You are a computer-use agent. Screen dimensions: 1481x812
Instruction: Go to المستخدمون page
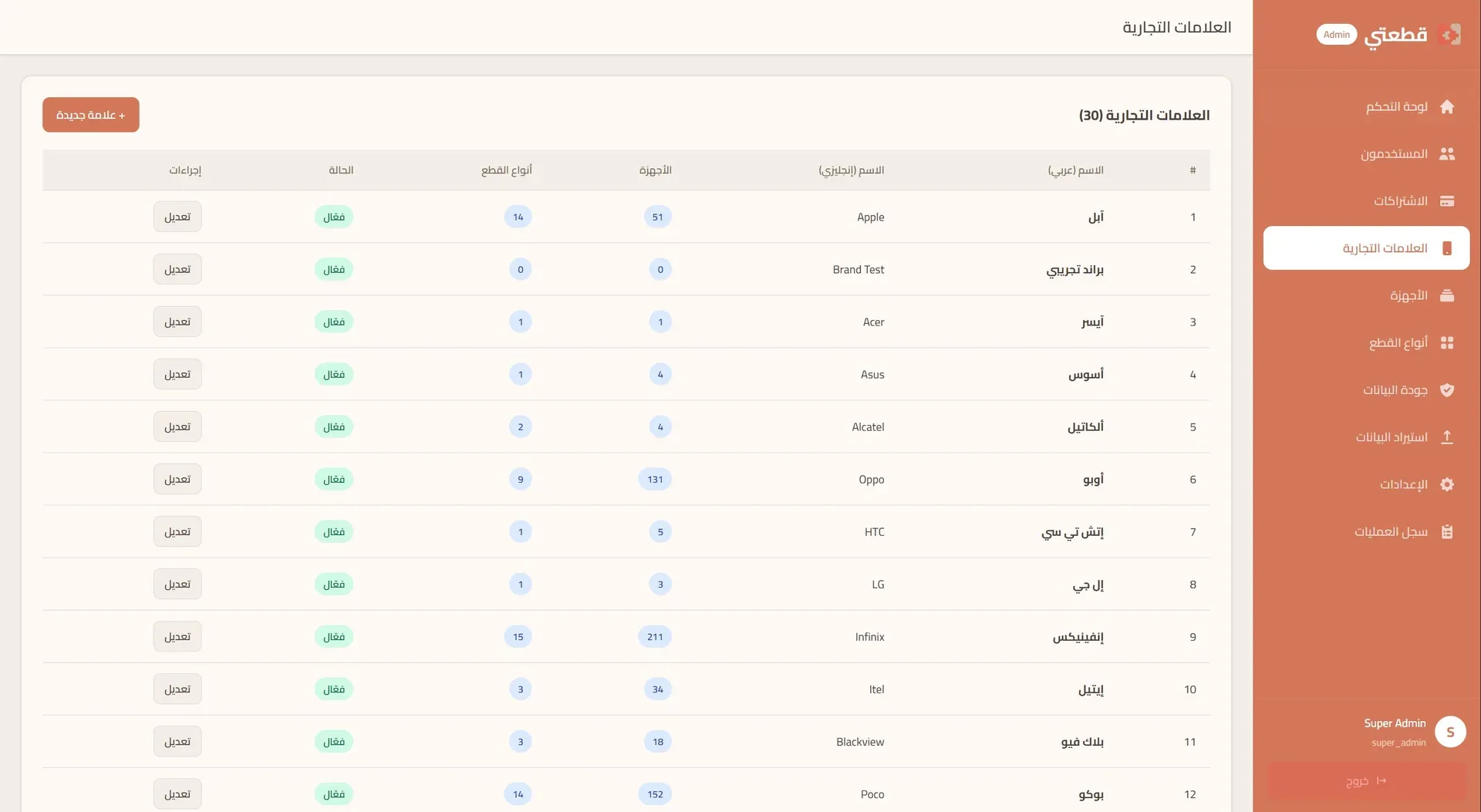1366,154
